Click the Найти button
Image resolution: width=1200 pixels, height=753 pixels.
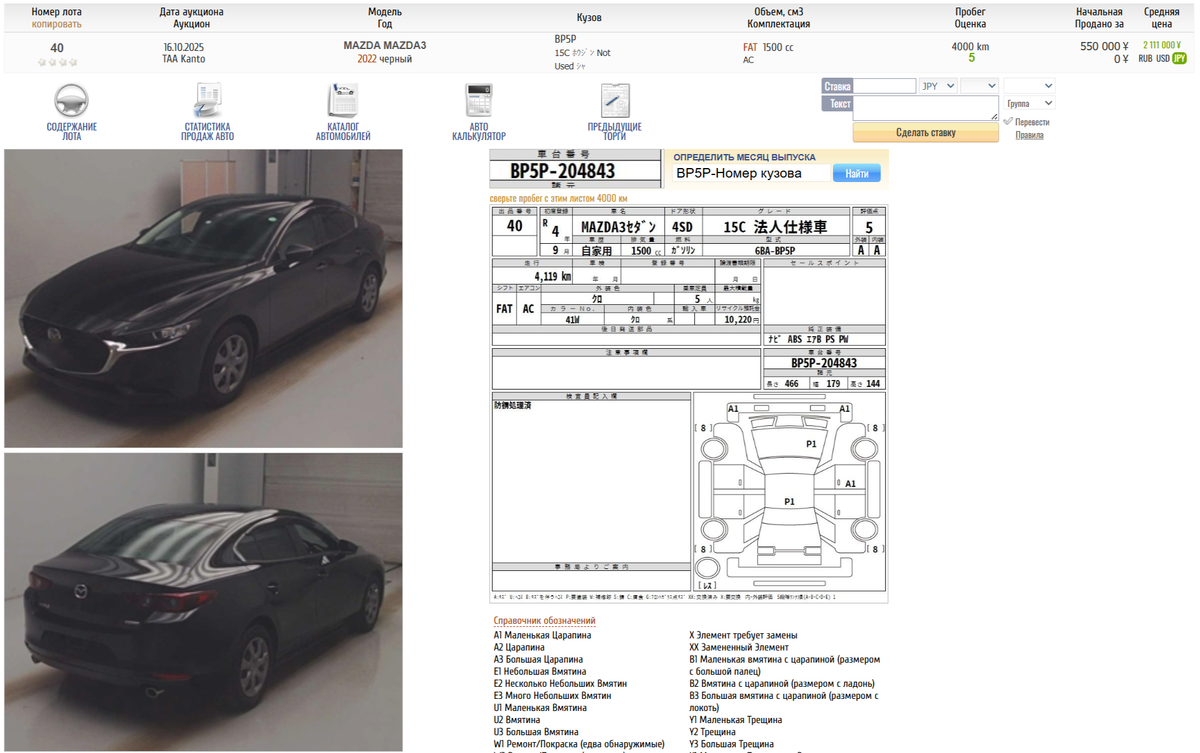point(857,173)
